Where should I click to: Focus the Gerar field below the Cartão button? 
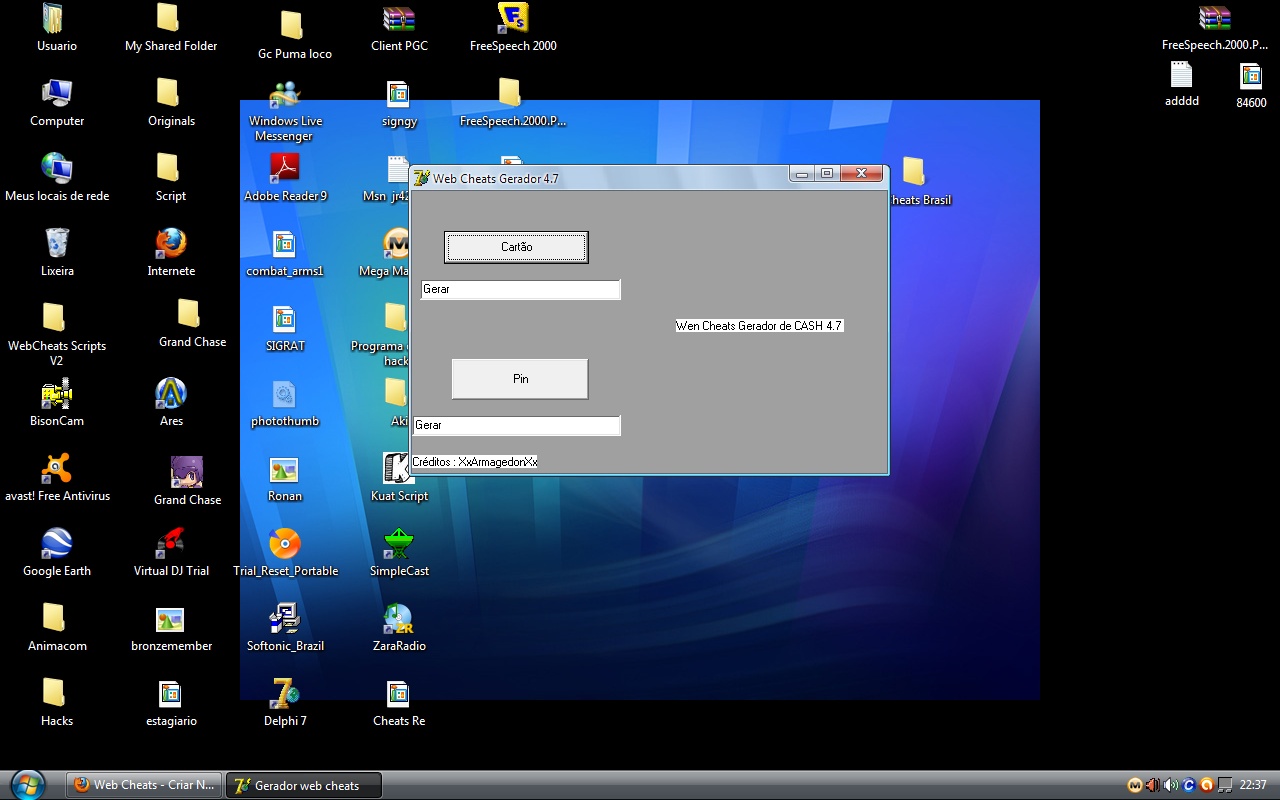point(520,289)
